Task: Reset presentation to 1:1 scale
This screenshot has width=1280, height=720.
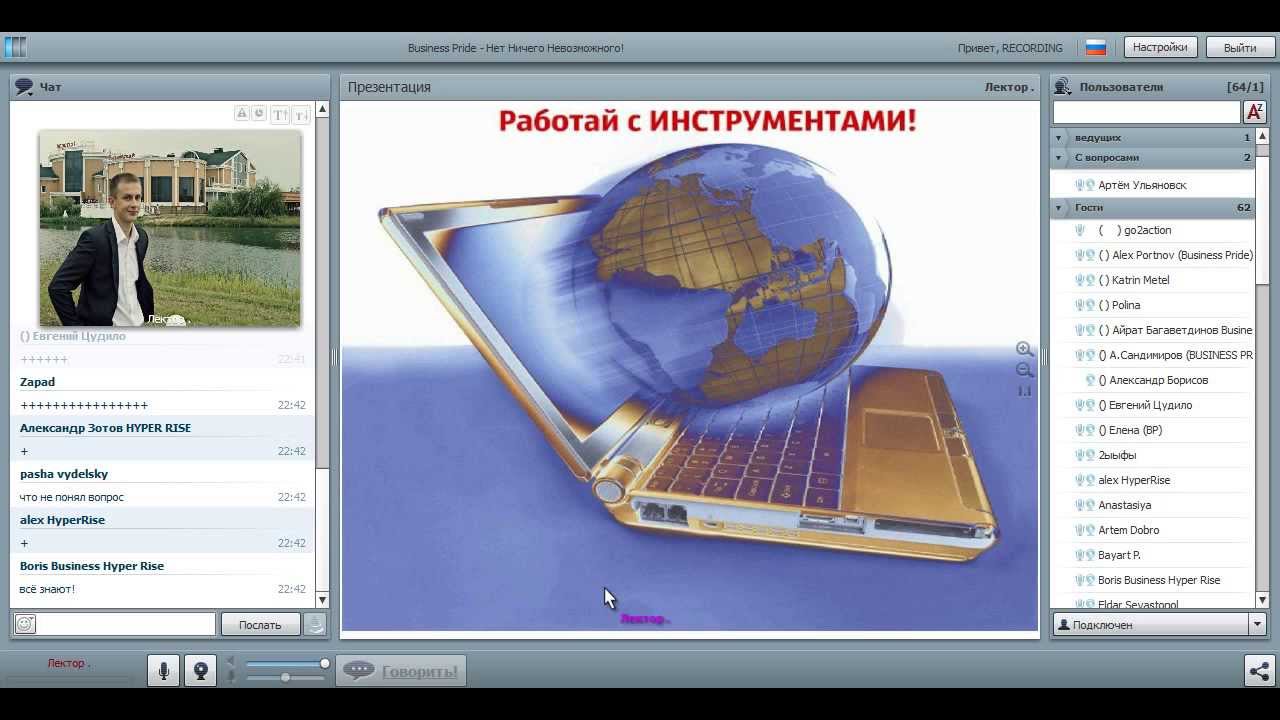Action: coord(1024,391)
